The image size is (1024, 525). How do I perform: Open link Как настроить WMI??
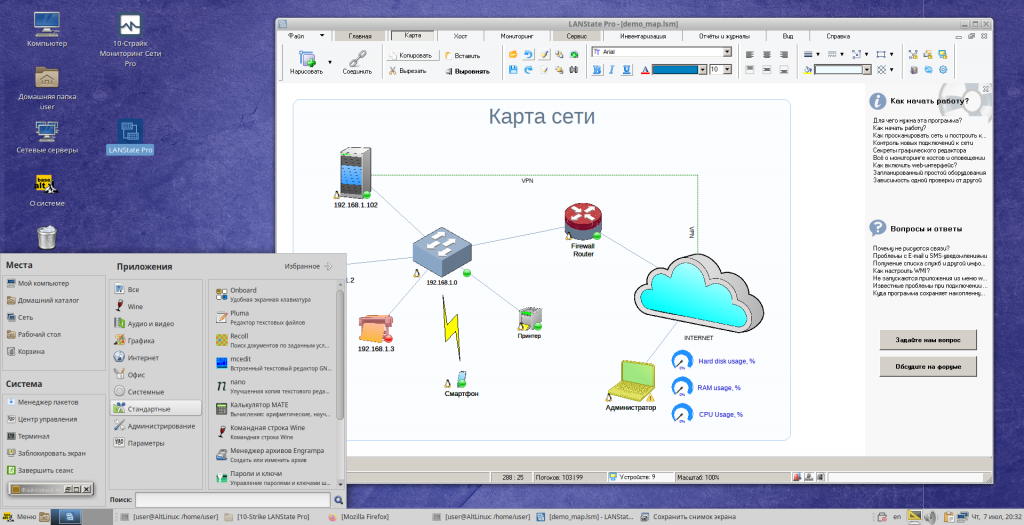point(901,270)
